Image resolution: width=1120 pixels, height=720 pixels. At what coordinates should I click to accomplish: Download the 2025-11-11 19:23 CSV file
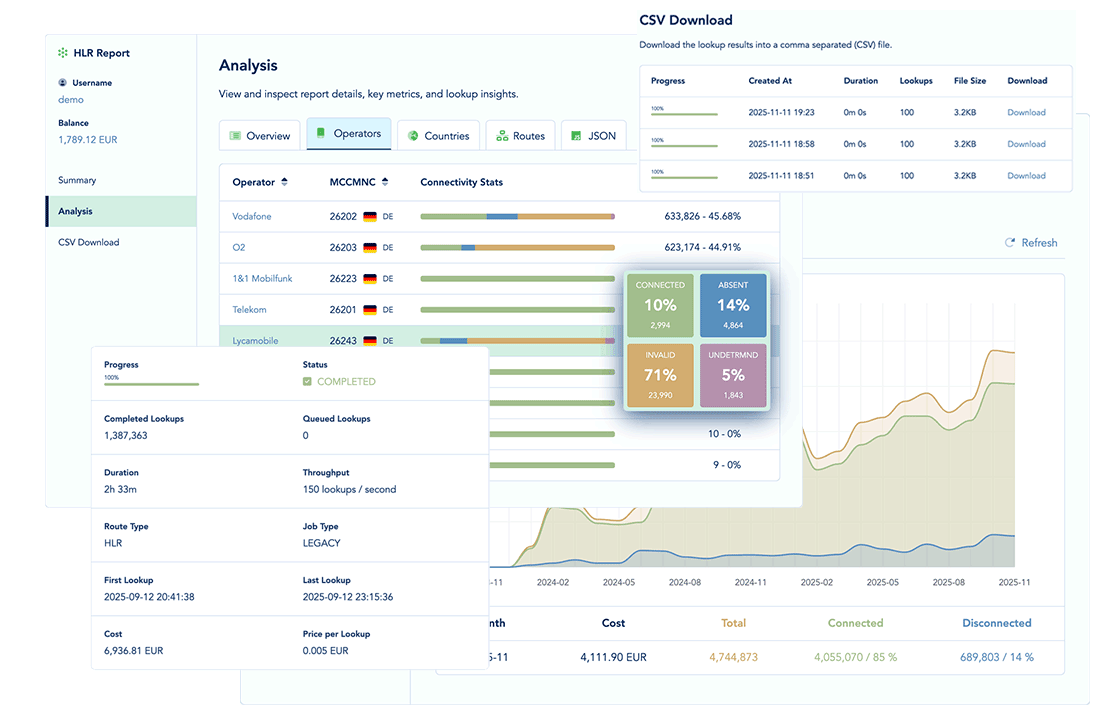(1026, 112)
